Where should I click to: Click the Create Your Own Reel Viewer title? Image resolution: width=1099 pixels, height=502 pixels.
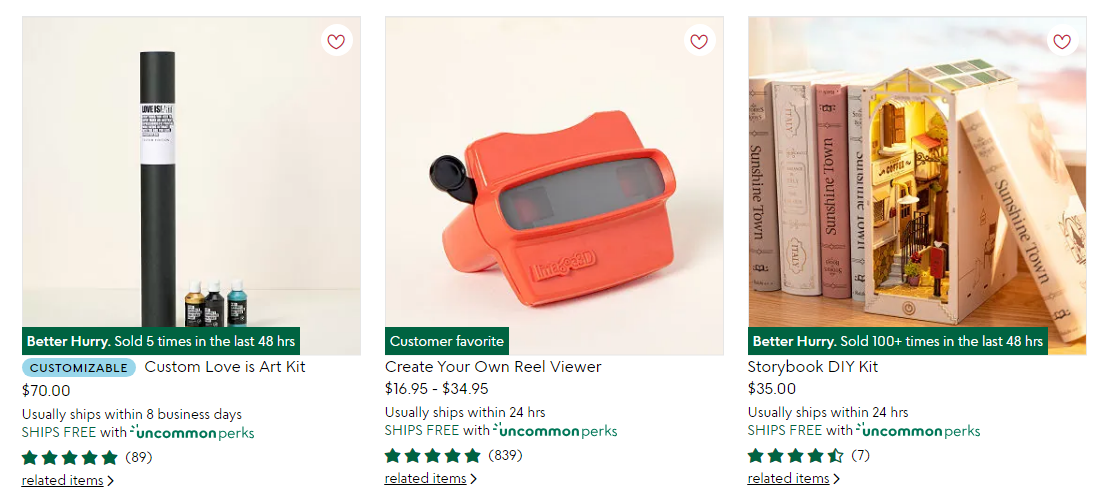(x=493, y=367)
